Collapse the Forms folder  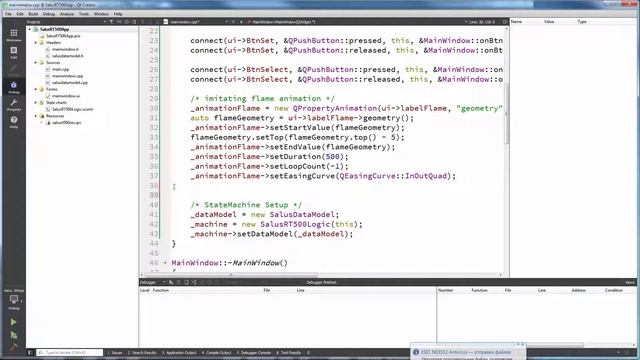tap(36, 89)
